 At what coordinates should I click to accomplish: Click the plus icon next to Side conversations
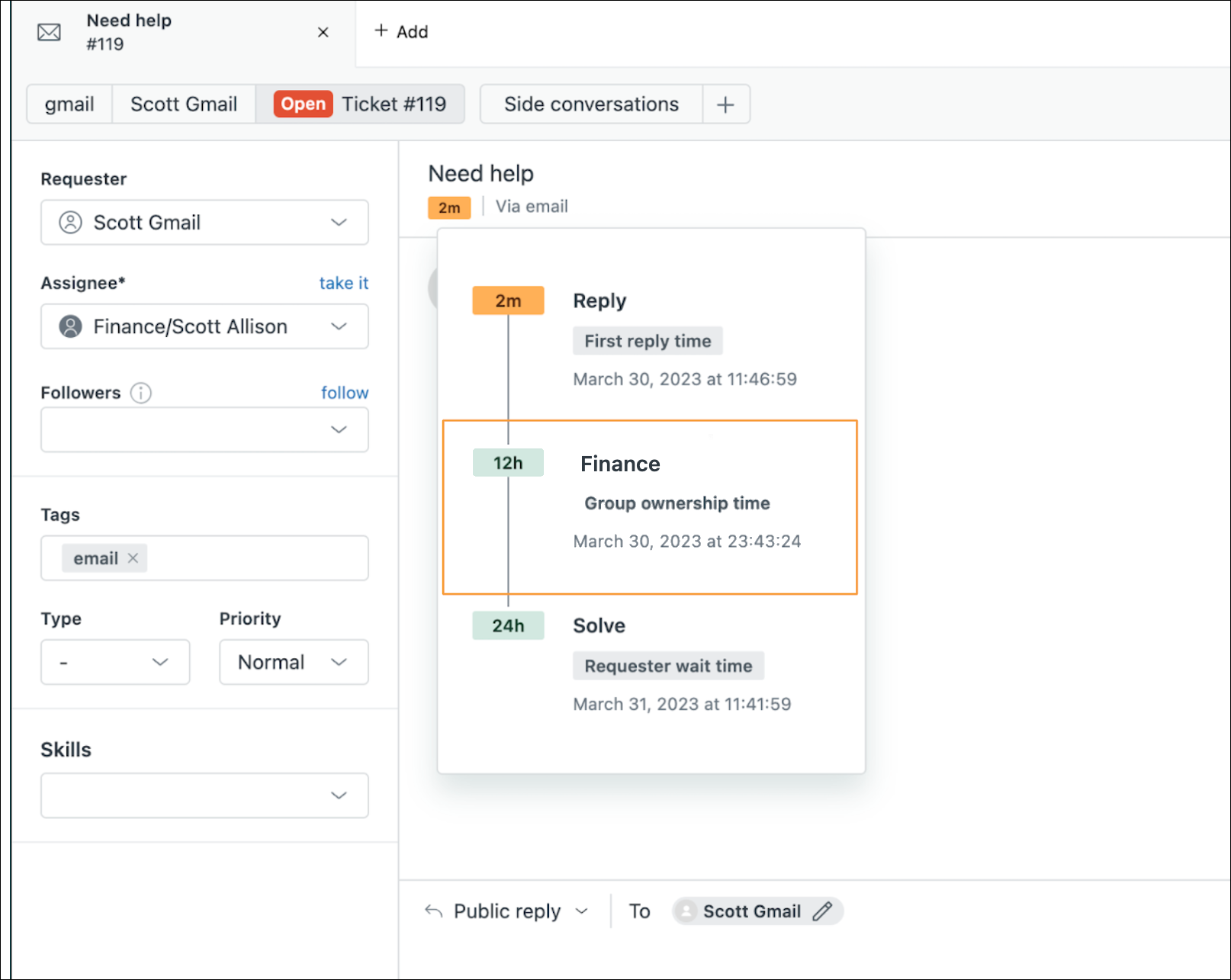coord(725,104)
